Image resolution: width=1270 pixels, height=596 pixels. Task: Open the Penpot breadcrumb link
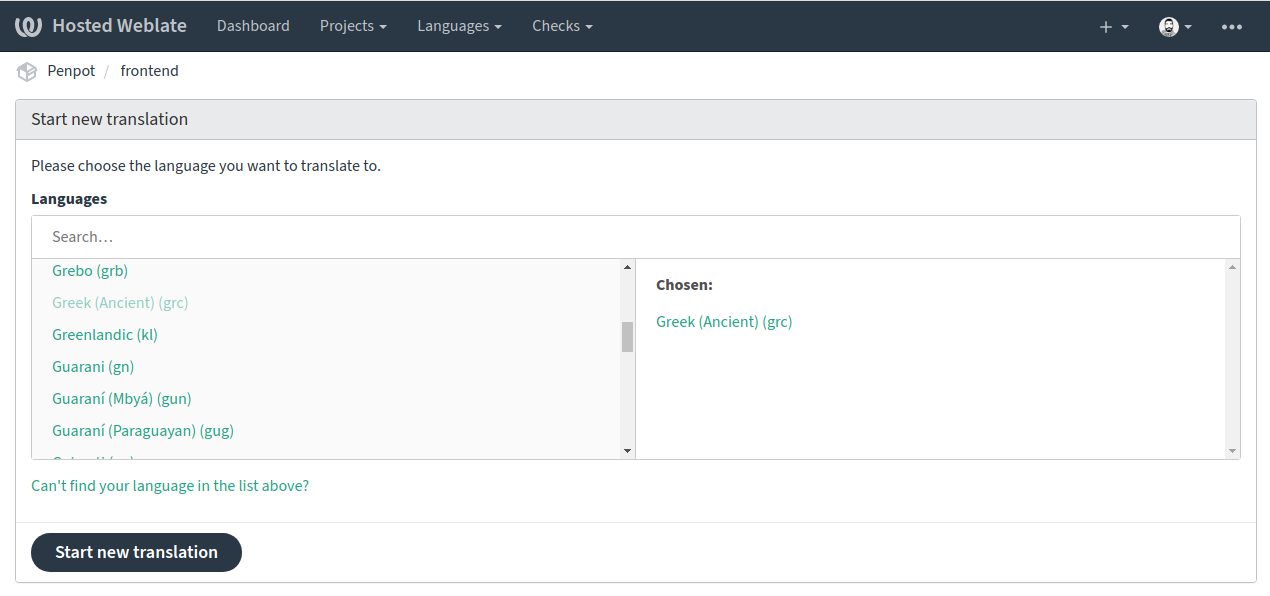tap(71, 71)
